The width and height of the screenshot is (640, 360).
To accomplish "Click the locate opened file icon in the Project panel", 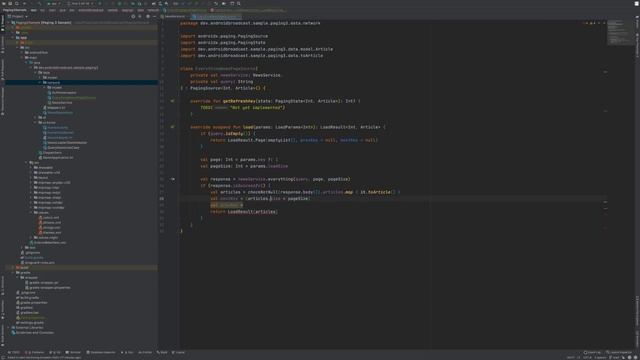I will point(133,16).
